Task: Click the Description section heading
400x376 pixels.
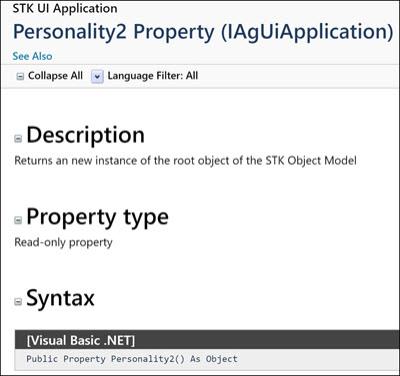Action: pyautogui.click(x=86, y=135)
